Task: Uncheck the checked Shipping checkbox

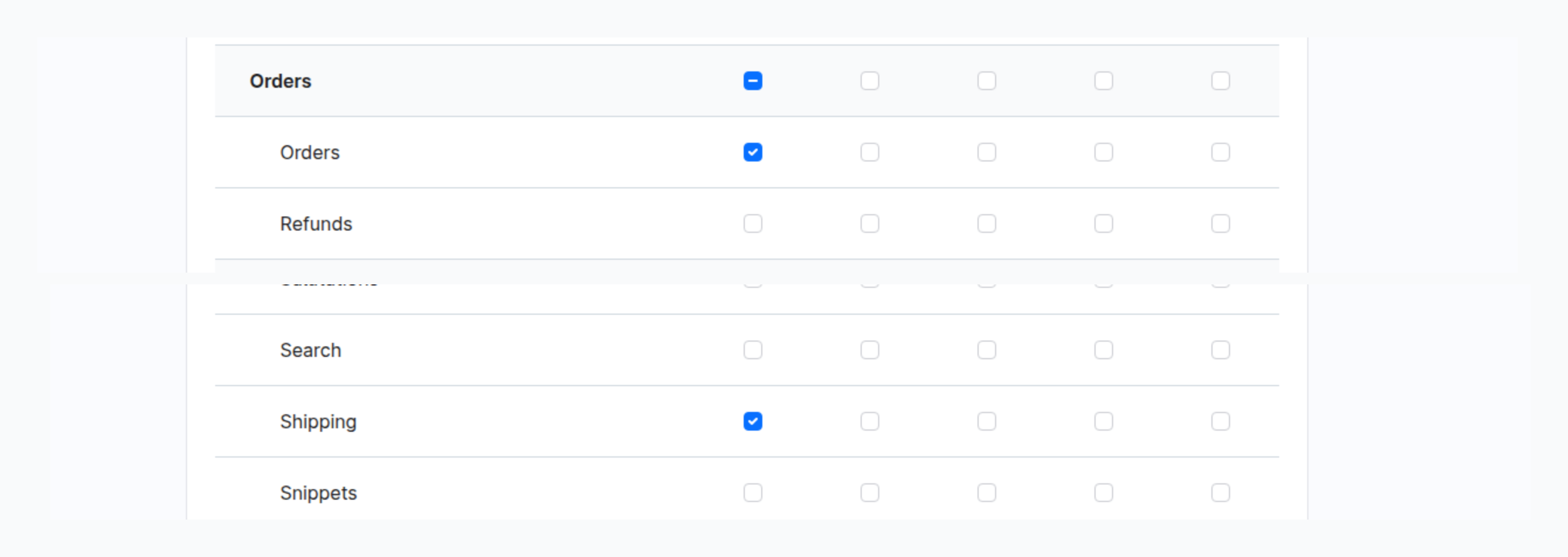Action: pyautogui.click(x=752, y=422)
